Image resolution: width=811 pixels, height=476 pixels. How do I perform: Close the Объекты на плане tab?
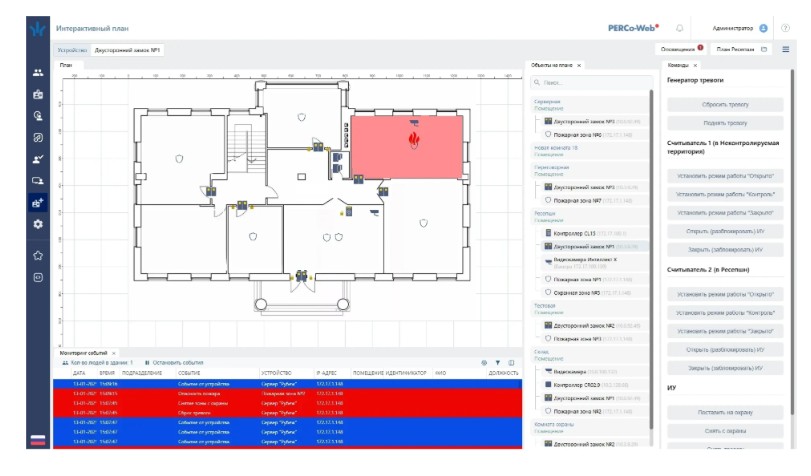[578, 65]
